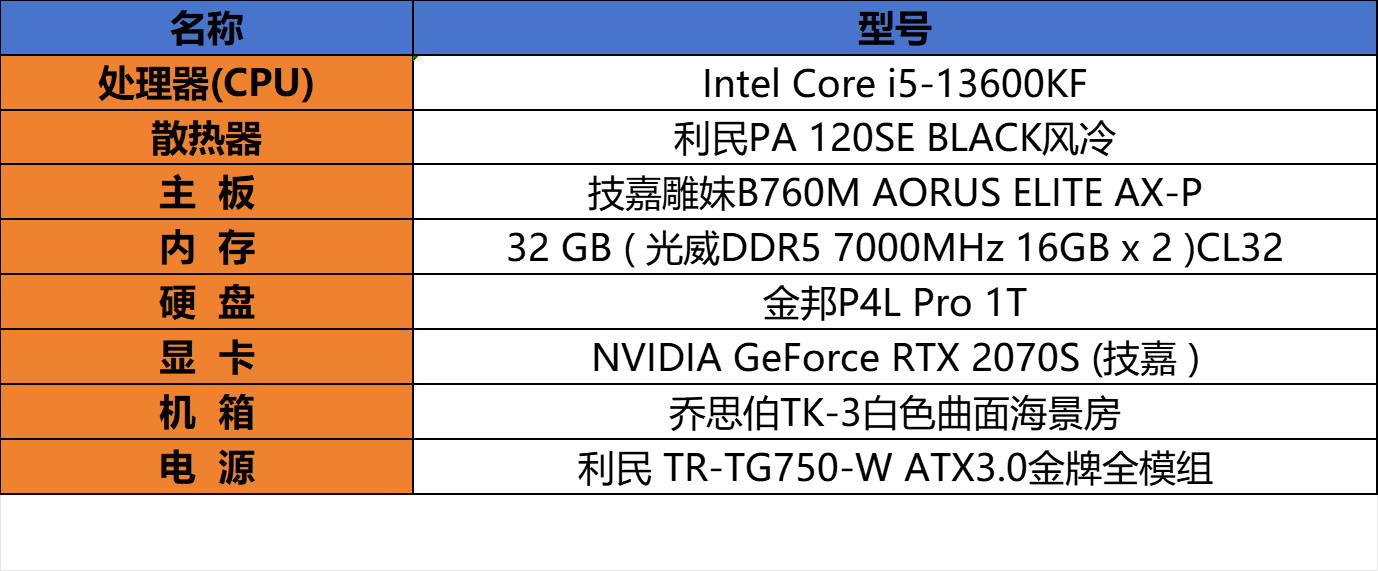The image size is (1378, 571).
Task: Click the 名称 header cell
Action: [206, 29]
